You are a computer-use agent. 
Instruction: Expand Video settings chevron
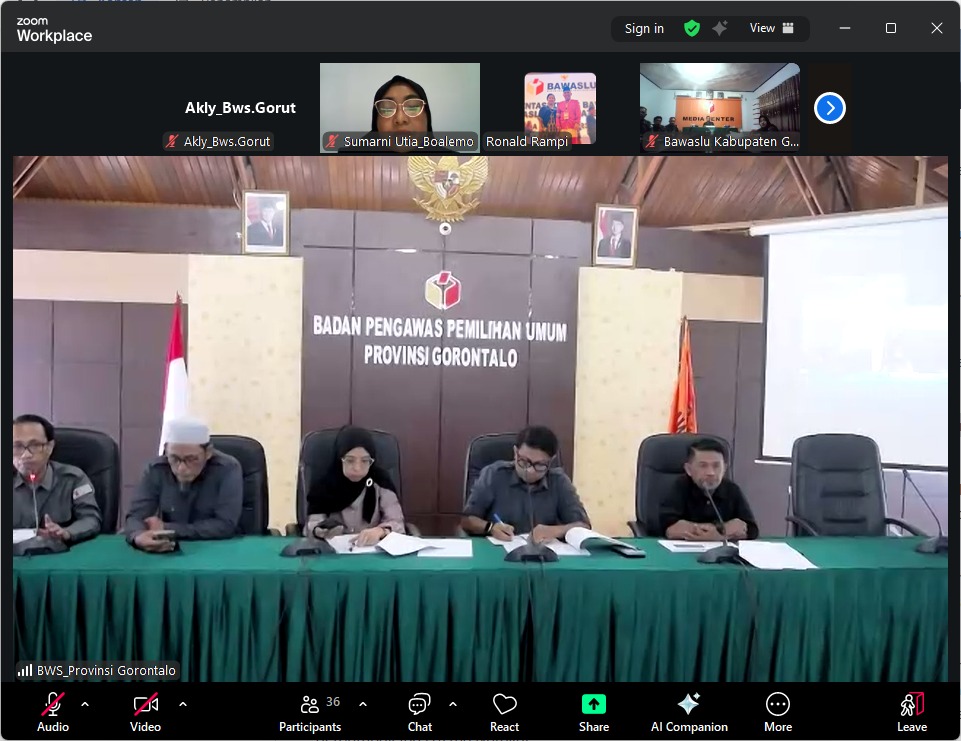(x=182, y=704)
